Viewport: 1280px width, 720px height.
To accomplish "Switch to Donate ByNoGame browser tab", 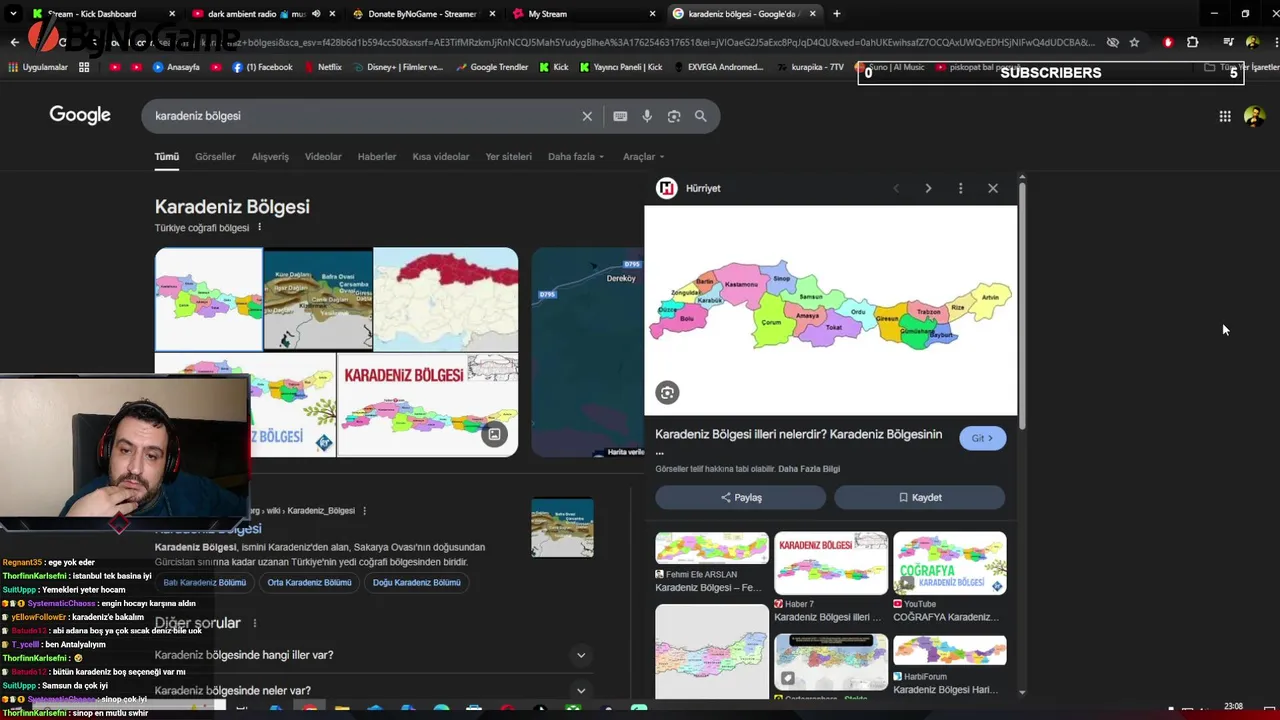I will click(424, 14).
